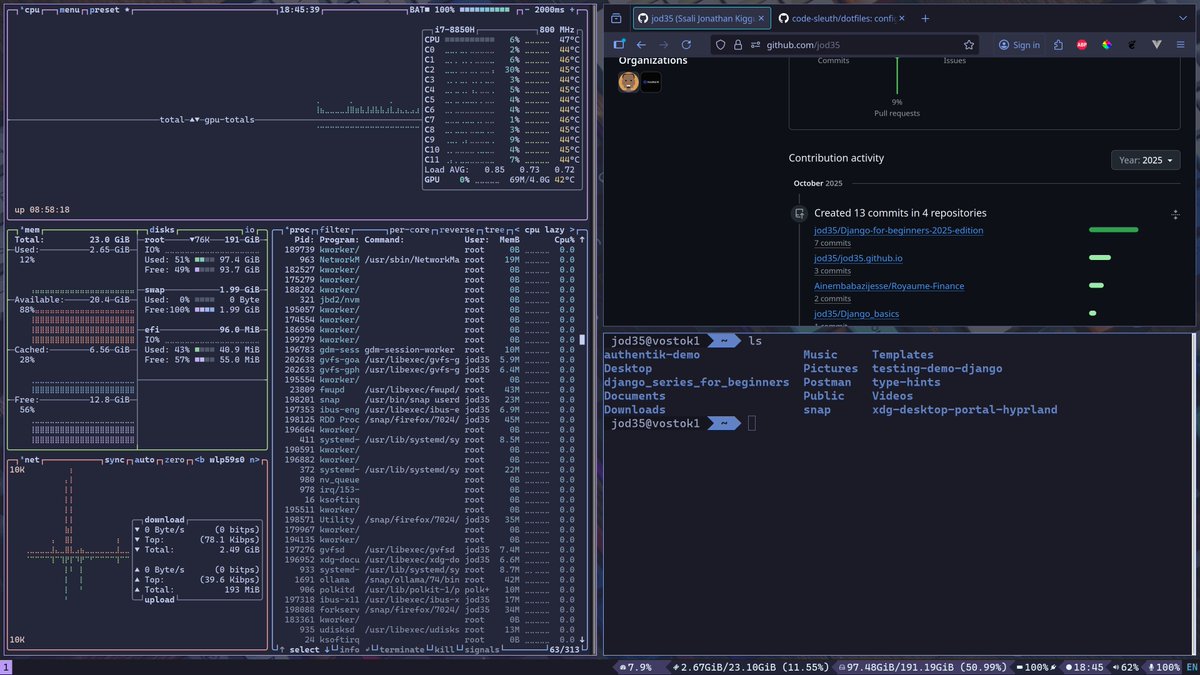
Task: Click the 7 commits link
Action: pos(832,243)
